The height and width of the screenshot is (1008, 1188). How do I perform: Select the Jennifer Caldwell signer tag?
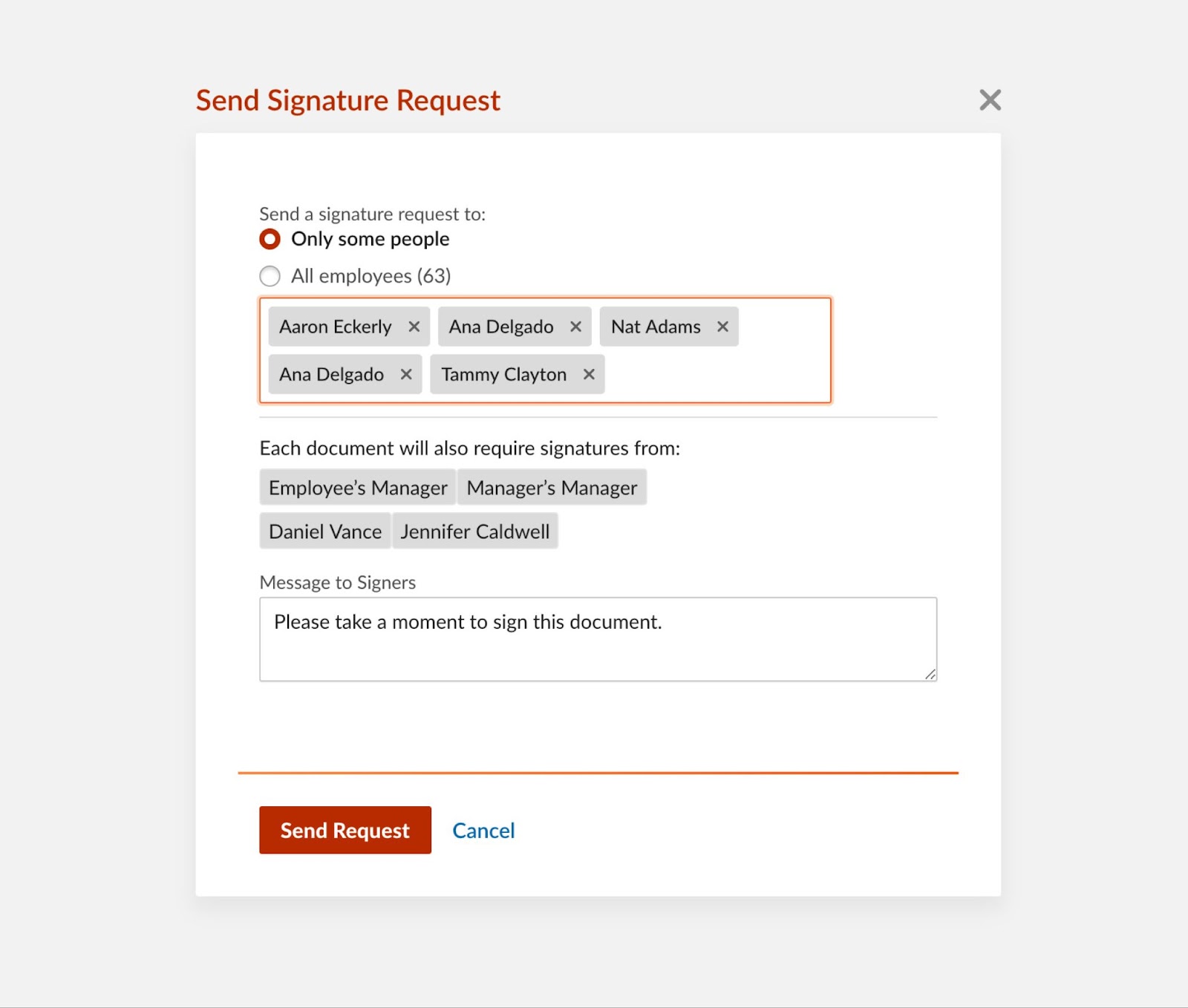tap(475, 531)
